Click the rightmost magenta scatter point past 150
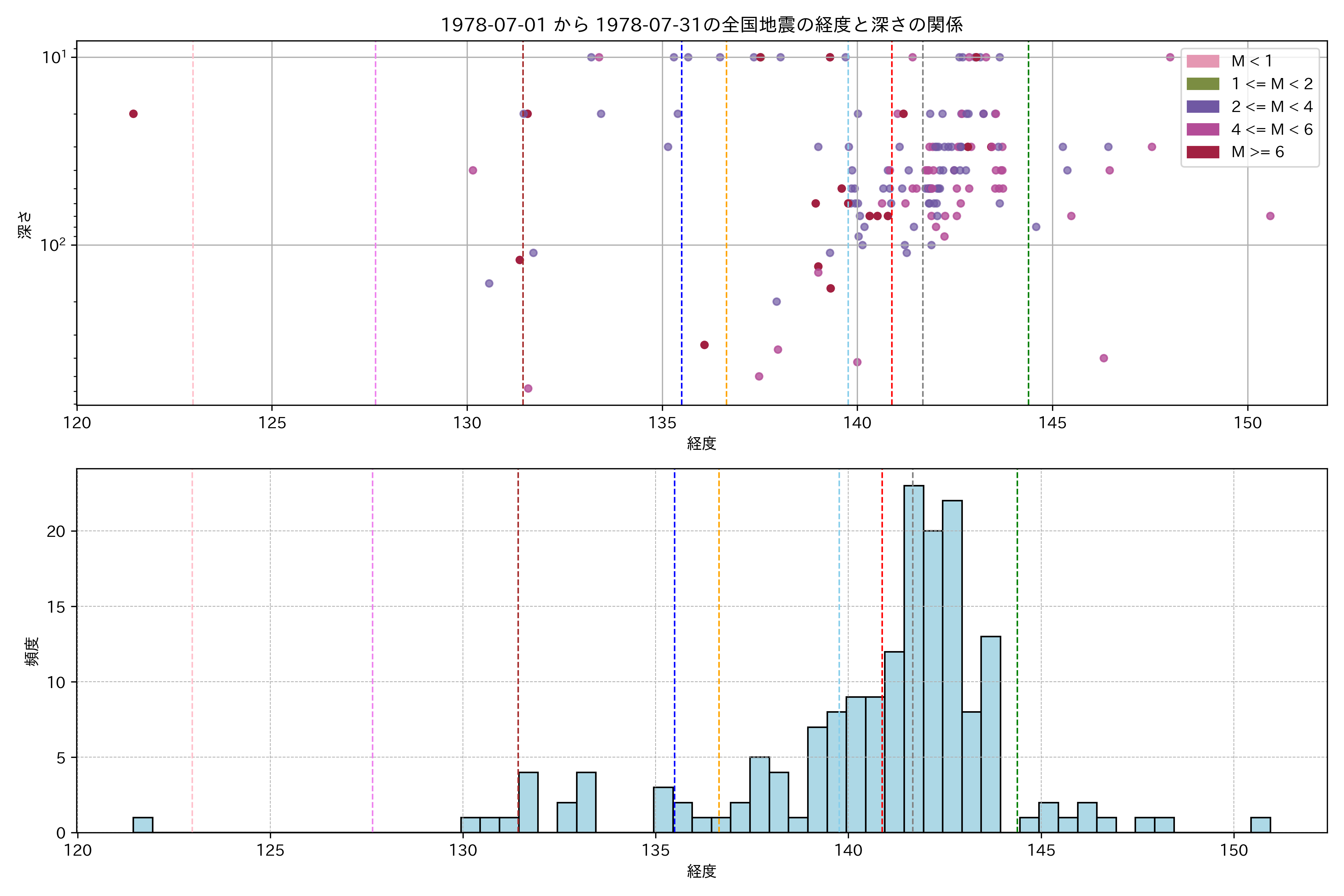Screen dimensions: 1344x896 pyautogui.click(x=1270, y=216)
